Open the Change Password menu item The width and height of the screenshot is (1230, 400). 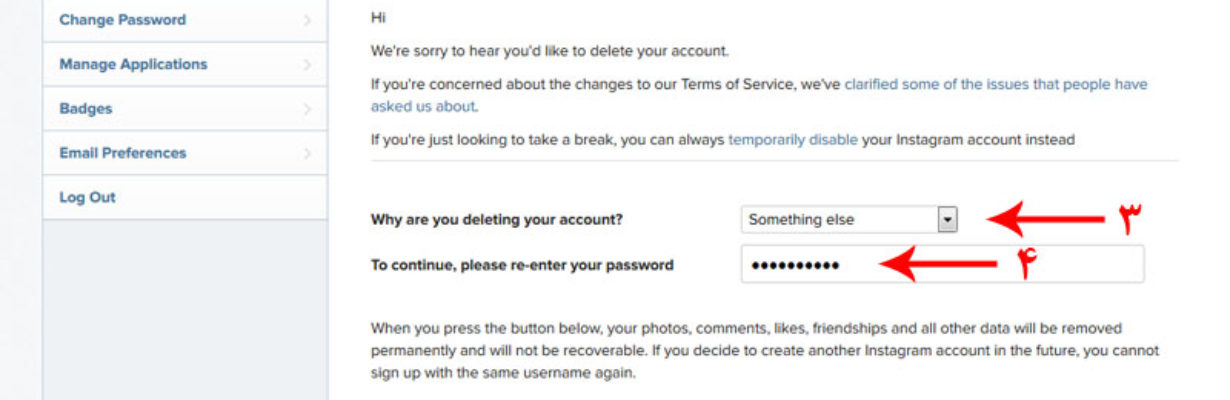pyautogui.click(x=185, y=20)
